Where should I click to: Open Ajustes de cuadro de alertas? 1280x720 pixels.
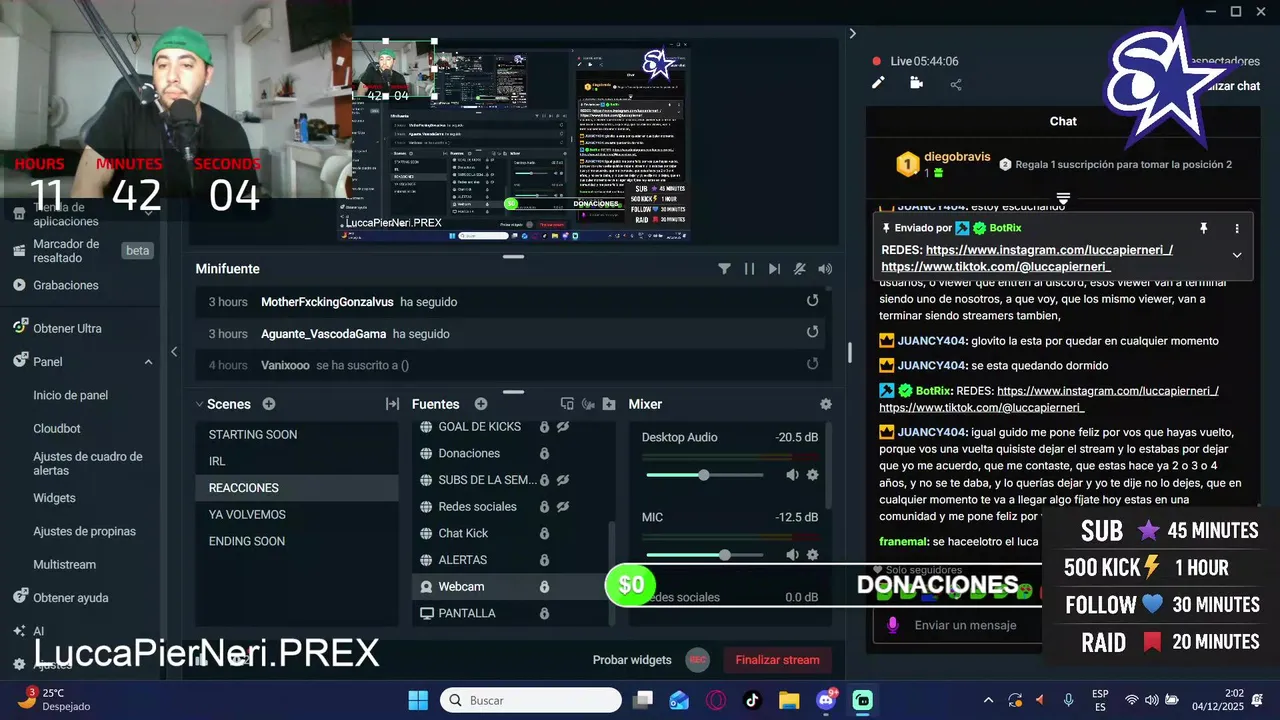[88, 463]
